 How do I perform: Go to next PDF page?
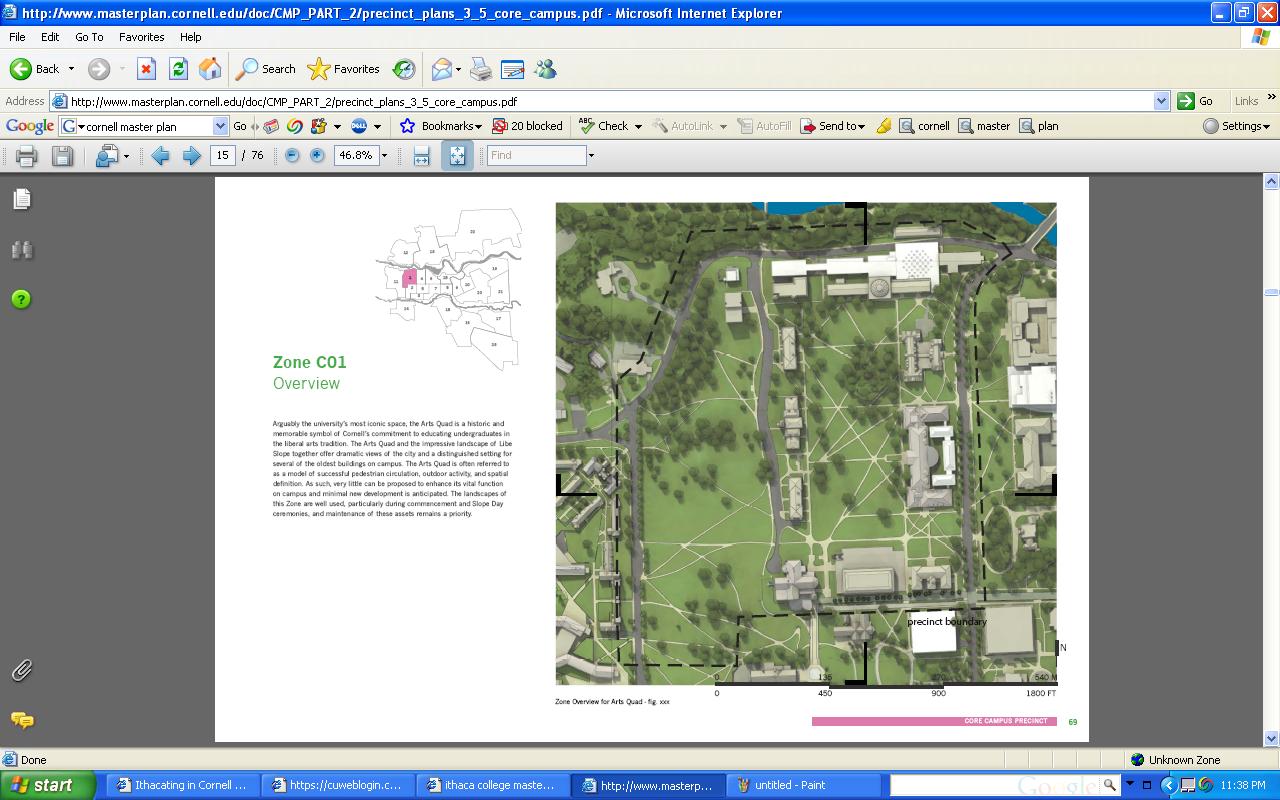coord(192,155)
